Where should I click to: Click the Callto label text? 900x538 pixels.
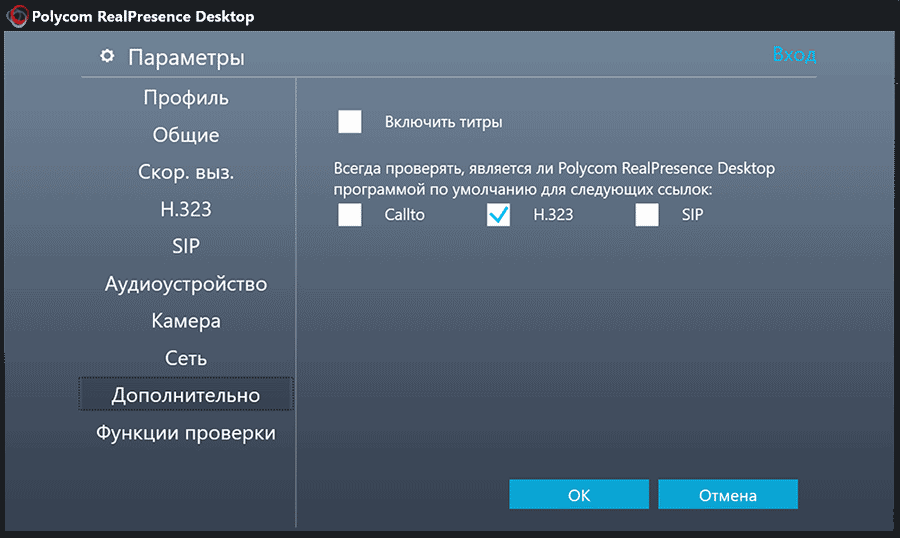click(405, 215)
